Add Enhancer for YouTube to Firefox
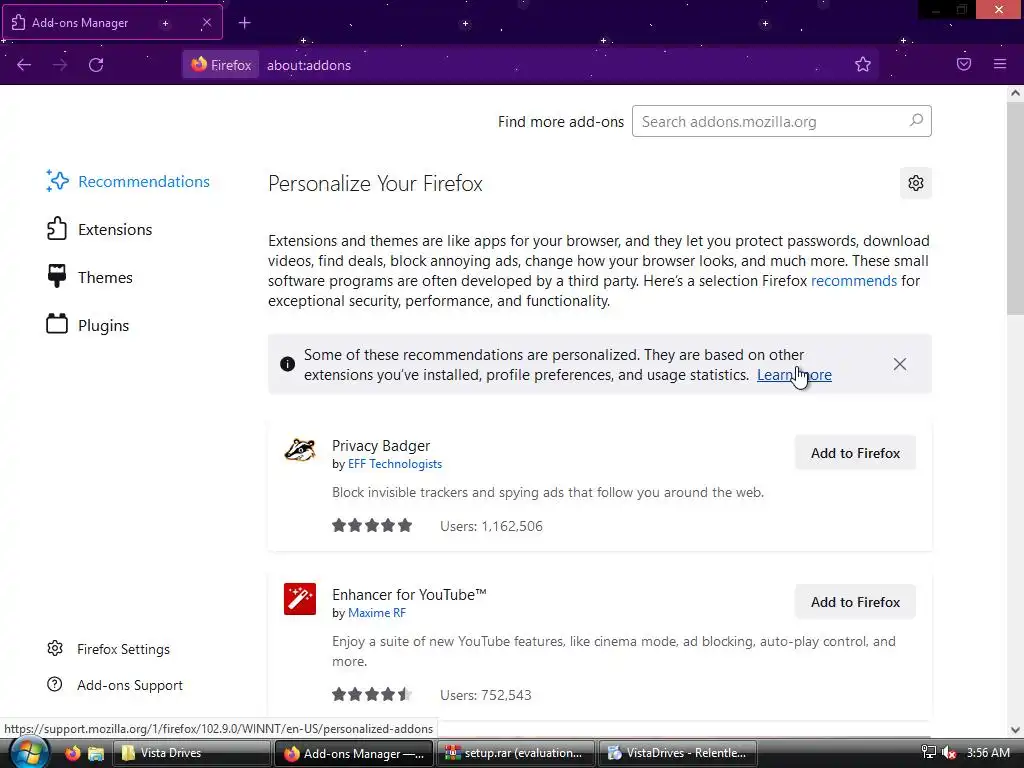The image size is (1024, 768). (x=855, y=602)
